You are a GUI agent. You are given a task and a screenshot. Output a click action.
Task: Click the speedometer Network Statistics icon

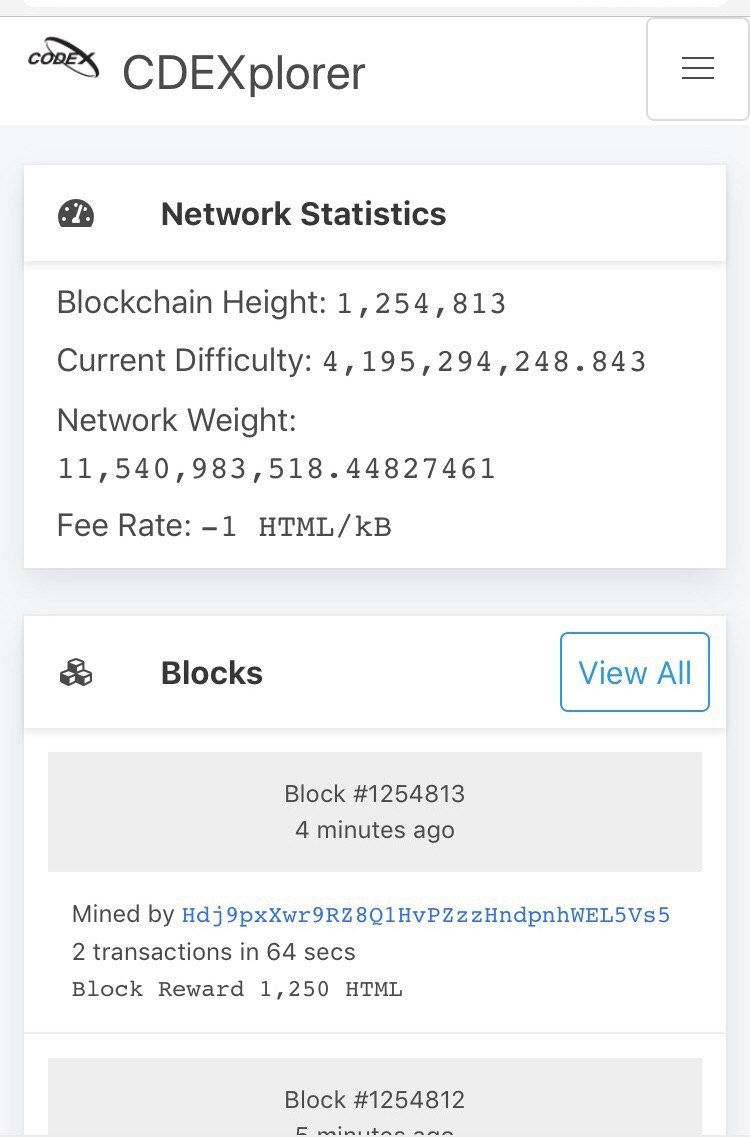click(76, 214)
